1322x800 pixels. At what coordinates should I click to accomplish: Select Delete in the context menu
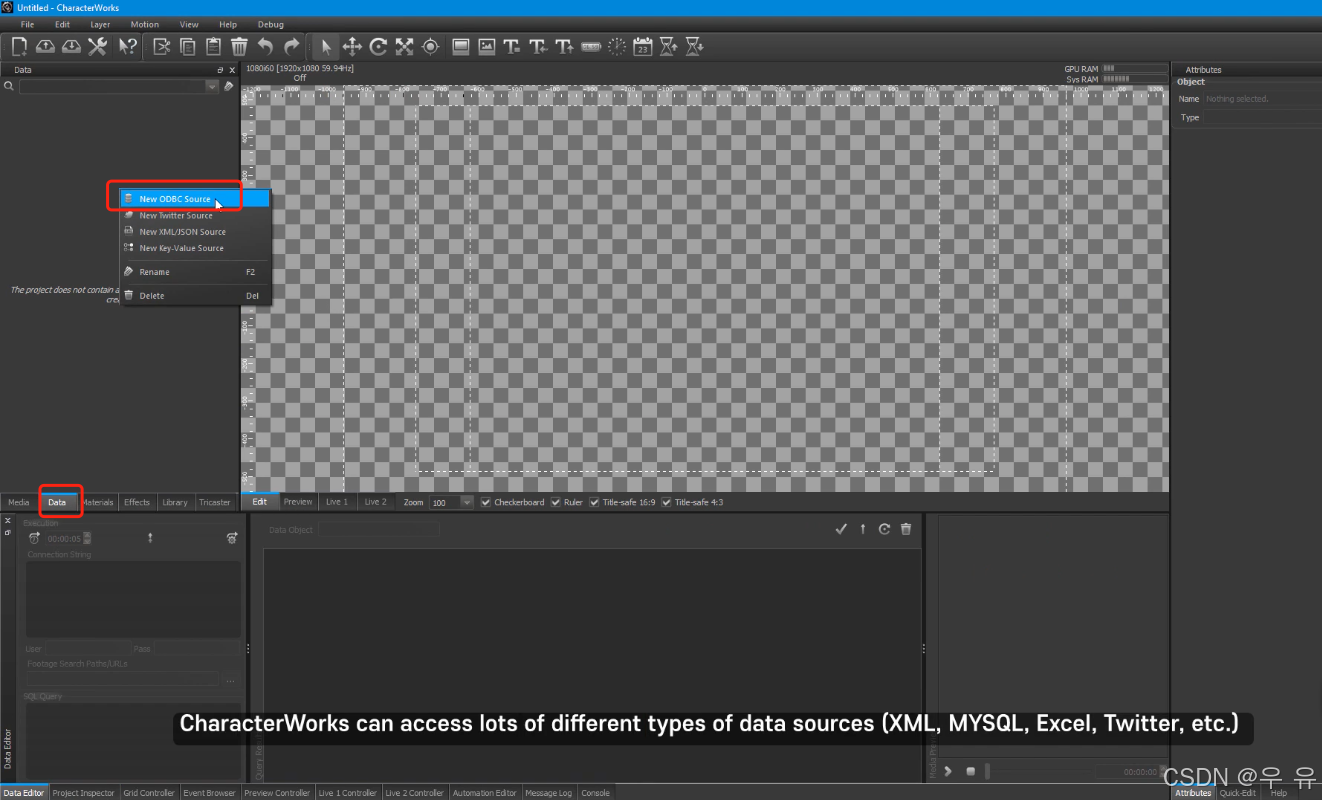pyautogui.click(x=195, y=296)
